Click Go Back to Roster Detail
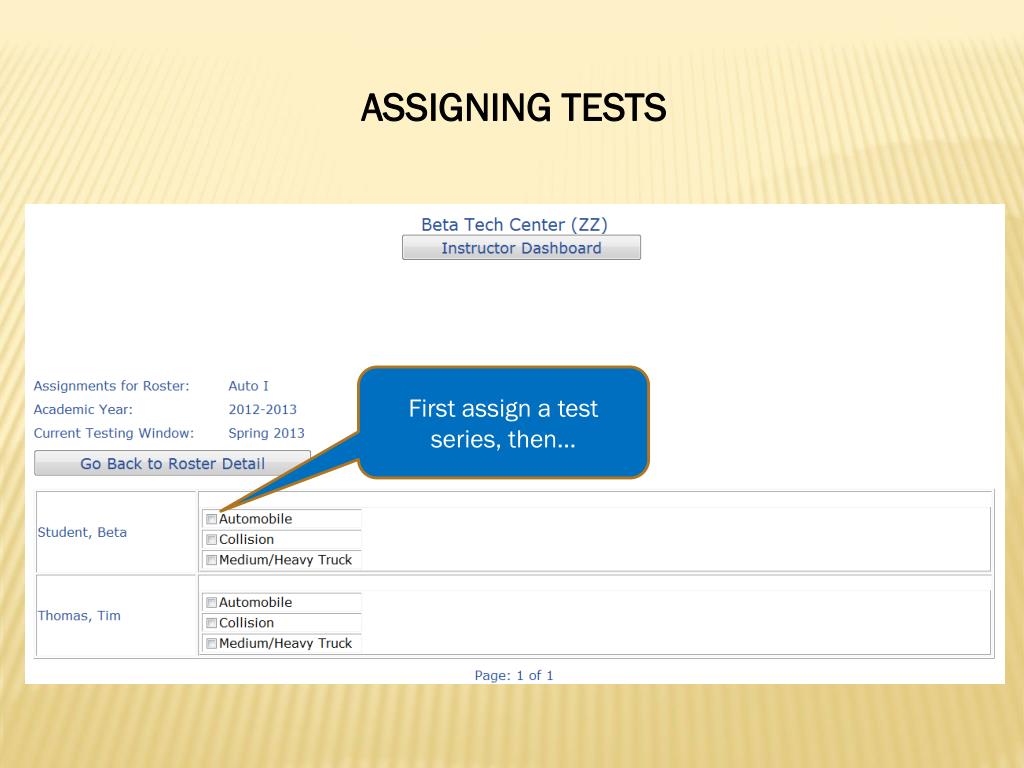This screenshot has width=1024, height=768. (x=172, y=463)
